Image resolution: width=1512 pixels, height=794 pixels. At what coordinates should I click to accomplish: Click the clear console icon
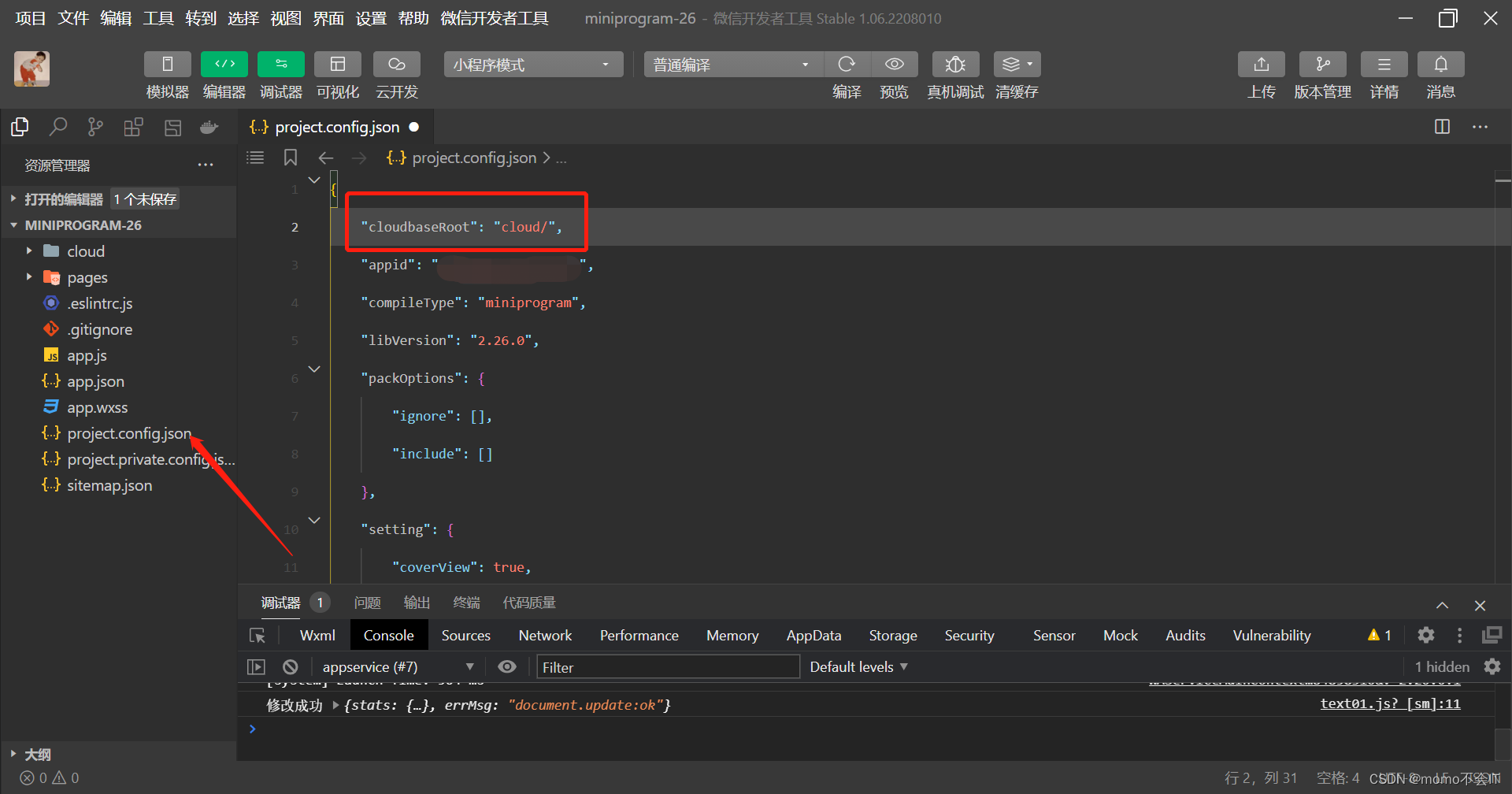click(x=291, y=667)
